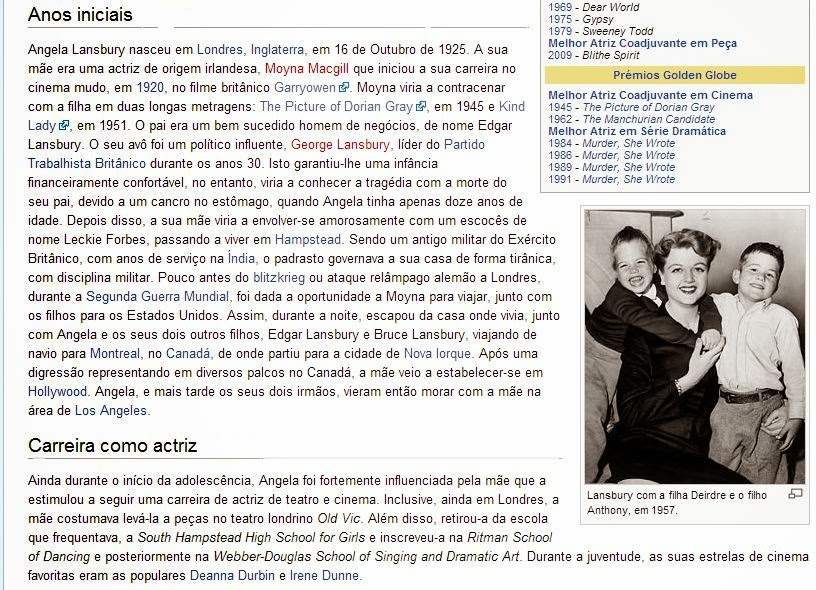Follow the blitzkrieg link

click(x=279, y=277)
